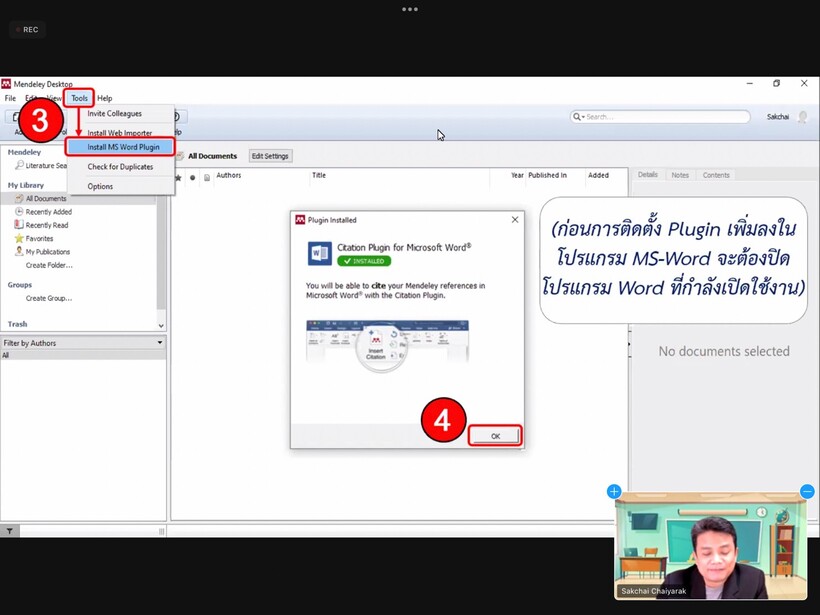The height and width of the screenshot is (615, 820).
Task: Select the Trash section
Action: pyautogui.click(x=17, y=324)
